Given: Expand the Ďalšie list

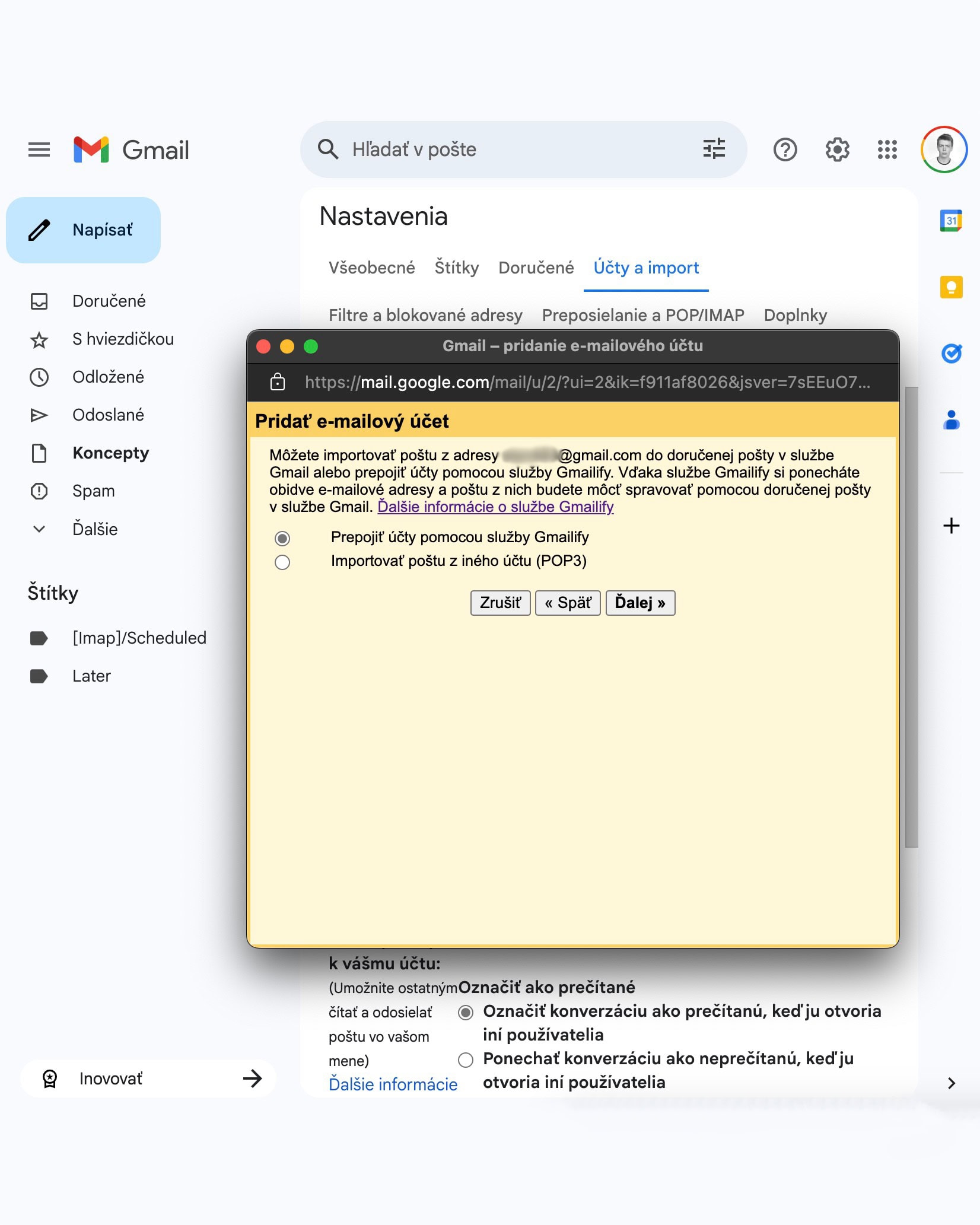Looking at the screenshot, I should click(x=95, y=529).
